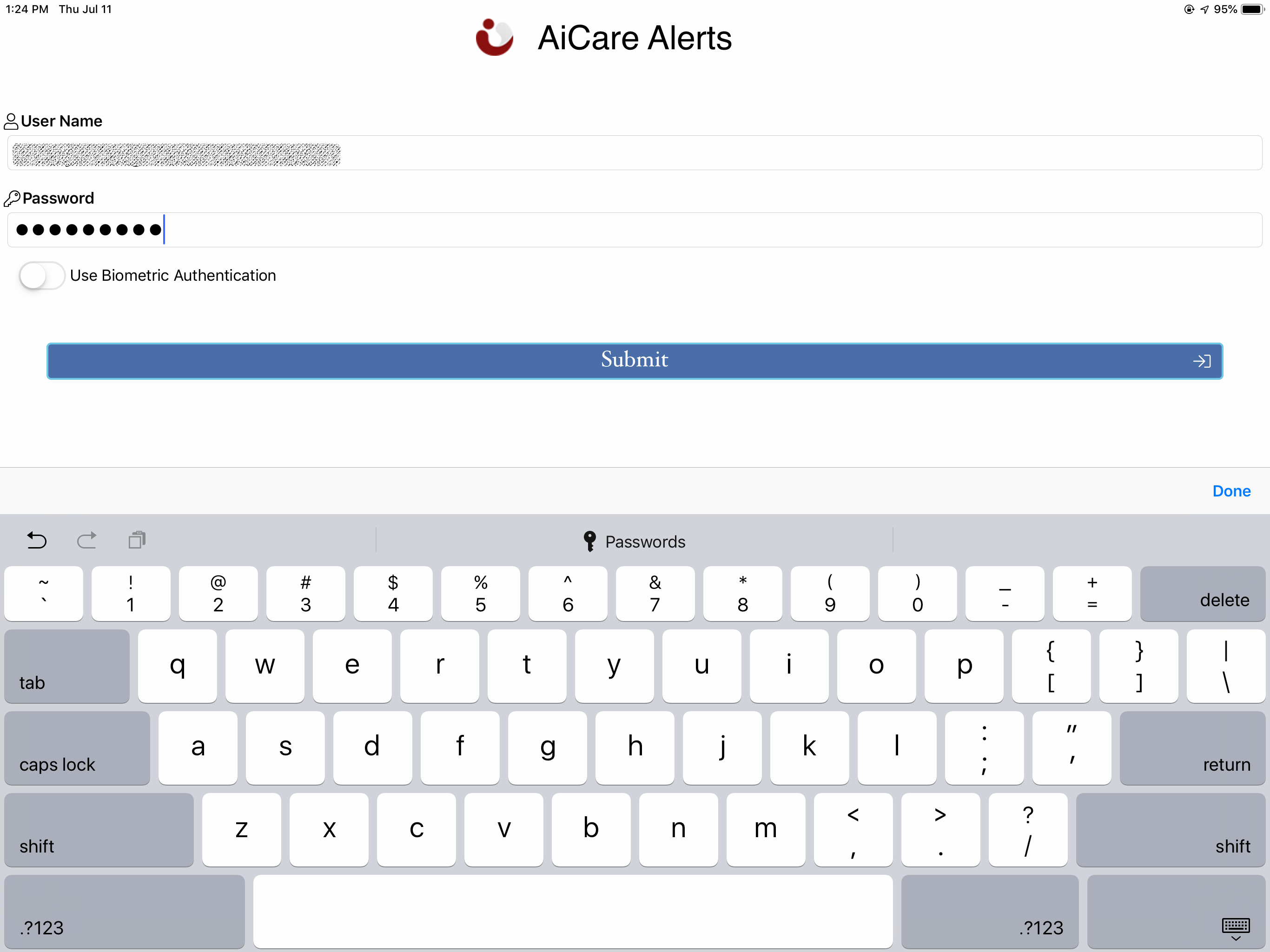The height and width of the screenshot is (952, 1270).
Task: Tap the letter s key
Action: point(285,747)
